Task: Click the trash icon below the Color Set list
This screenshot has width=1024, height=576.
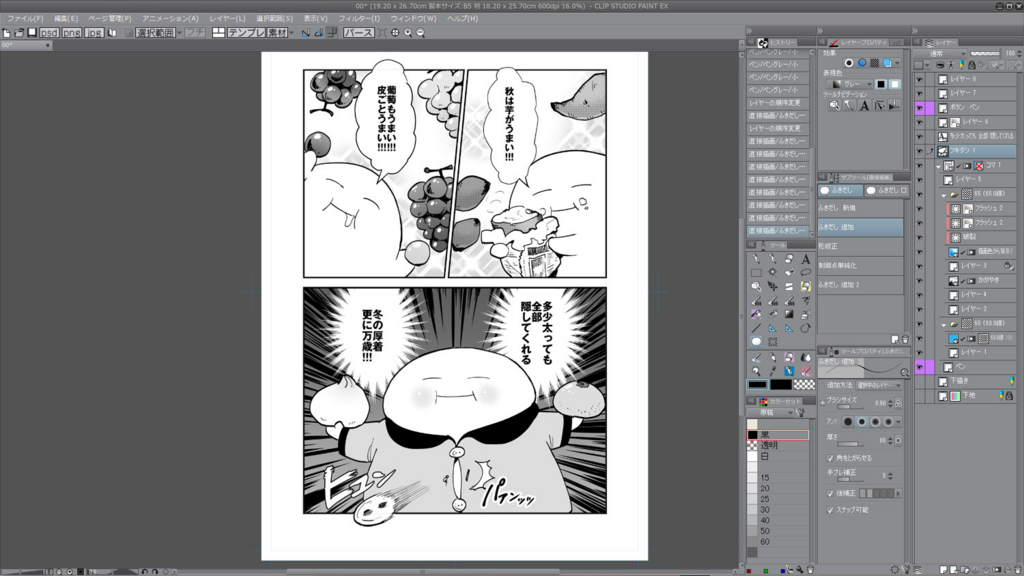Action: tap(810, 570)
